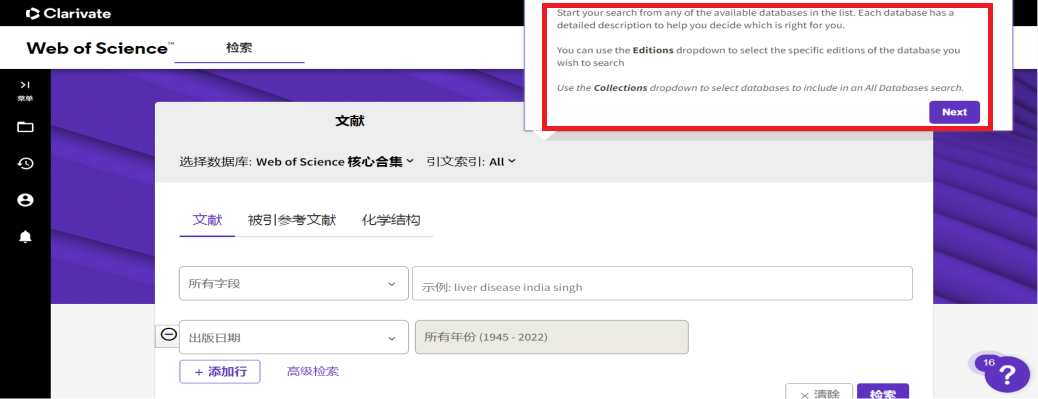Click the 文献 heading above the database selector
The image size is (1038, 399).
pyautogui.click(x=350, y=121)
